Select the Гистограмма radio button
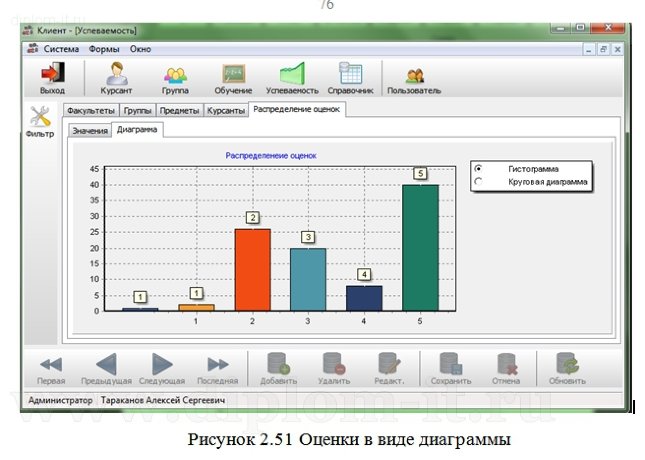Viewport: 645px width, 460px height. [478, 169]
